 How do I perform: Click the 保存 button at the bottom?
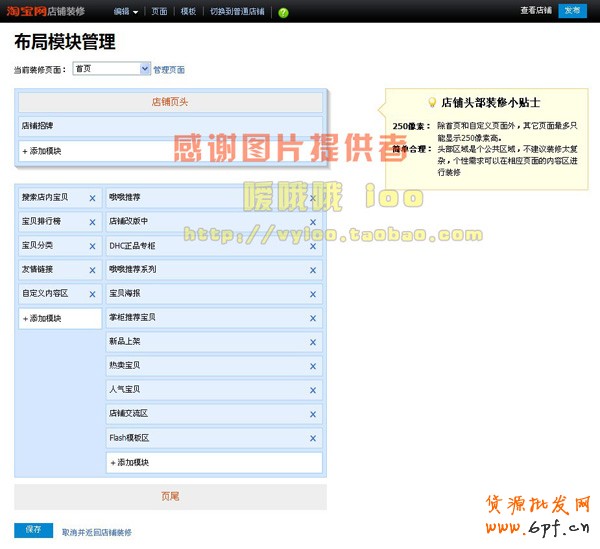[33, 530]
